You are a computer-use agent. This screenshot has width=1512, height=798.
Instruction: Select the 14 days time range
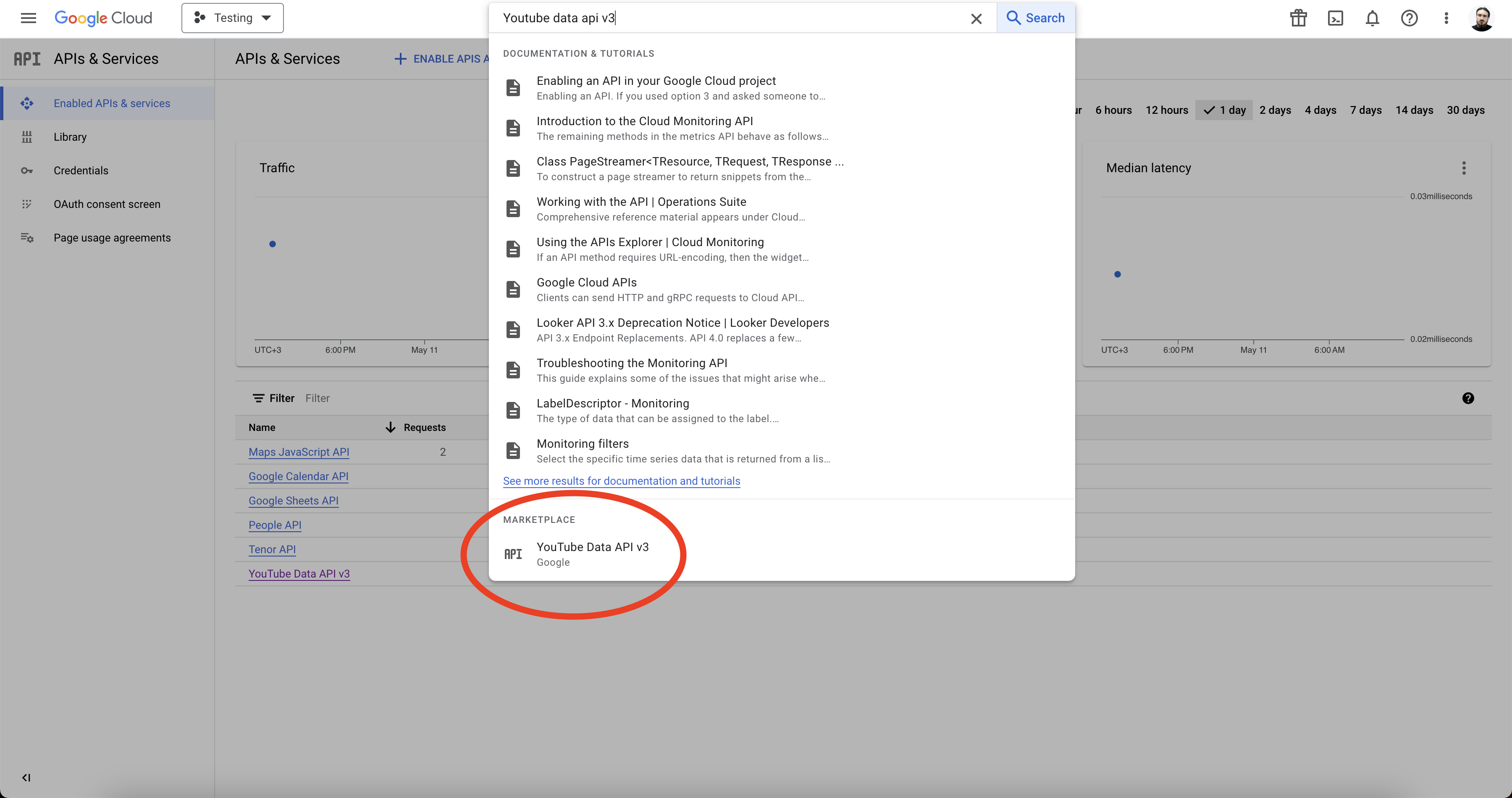(1414, 110)
